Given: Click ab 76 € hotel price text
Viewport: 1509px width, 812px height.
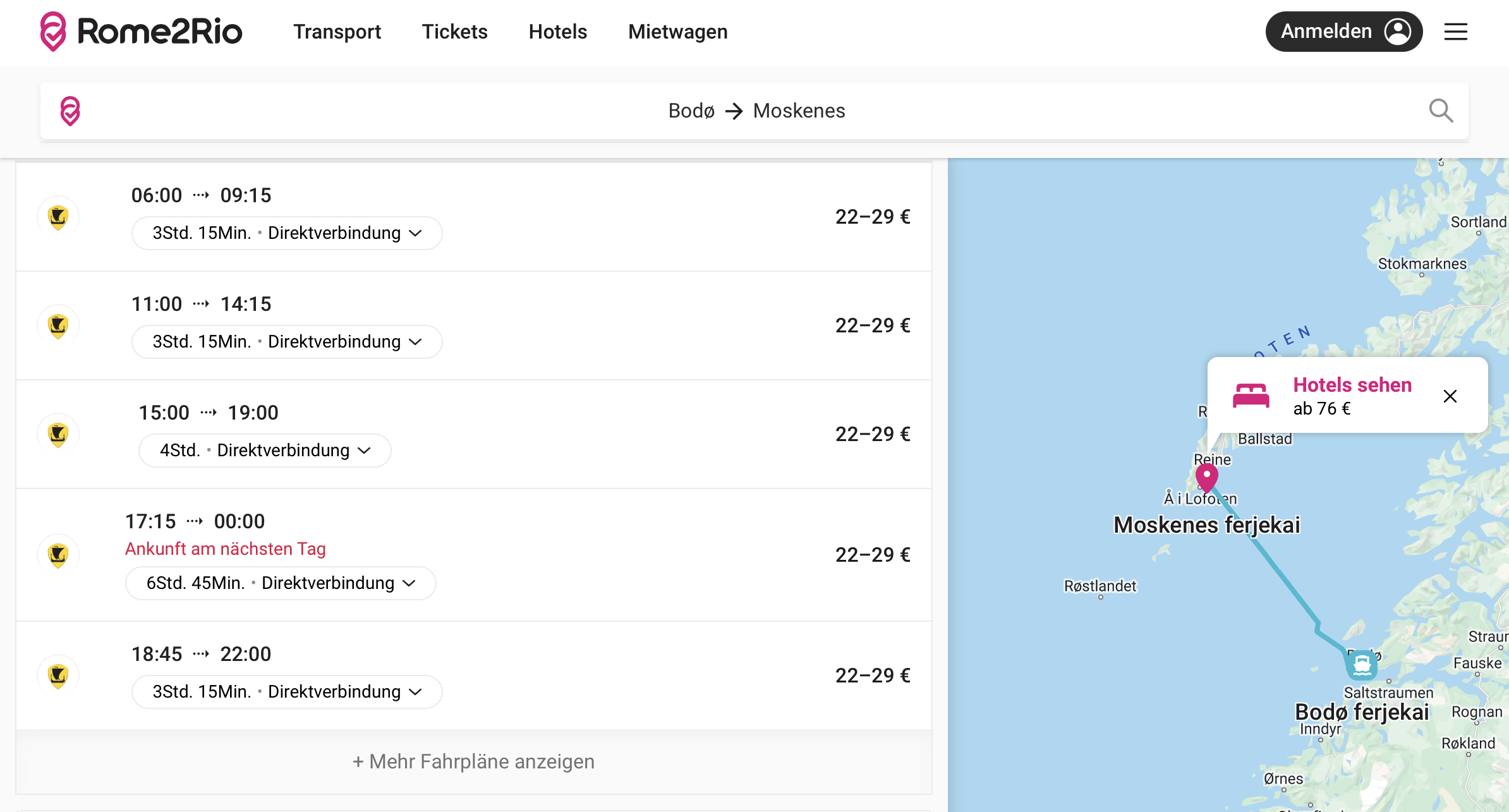Looking at the screenshot, I should tap(1321, 409).
